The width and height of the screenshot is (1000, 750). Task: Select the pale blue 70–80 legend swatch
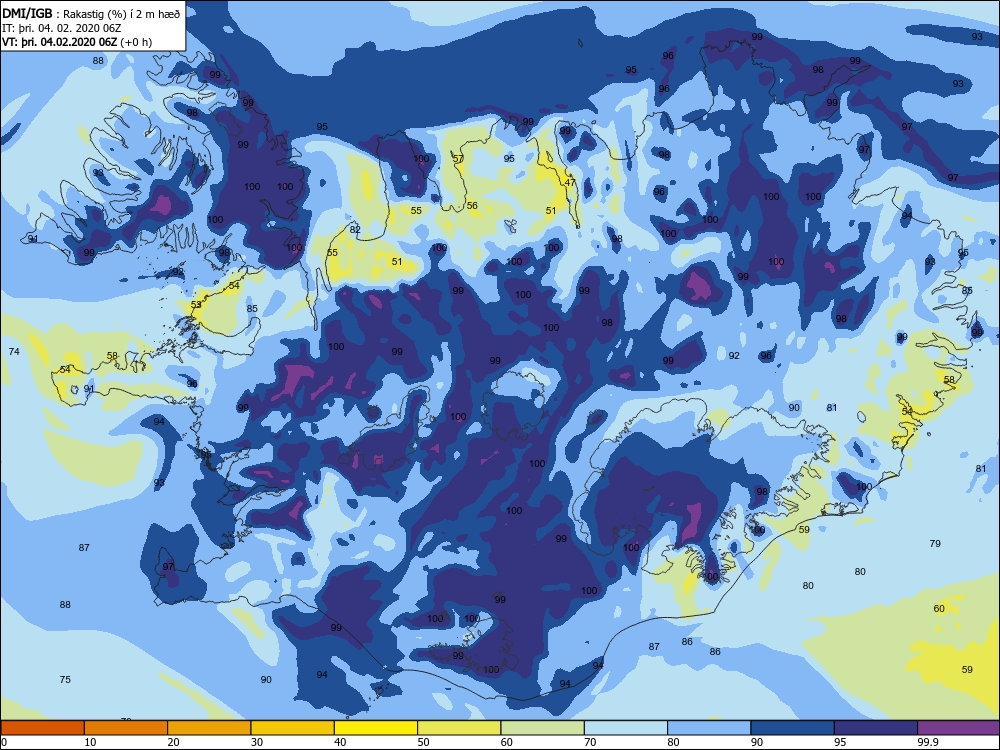coord(626,728)
